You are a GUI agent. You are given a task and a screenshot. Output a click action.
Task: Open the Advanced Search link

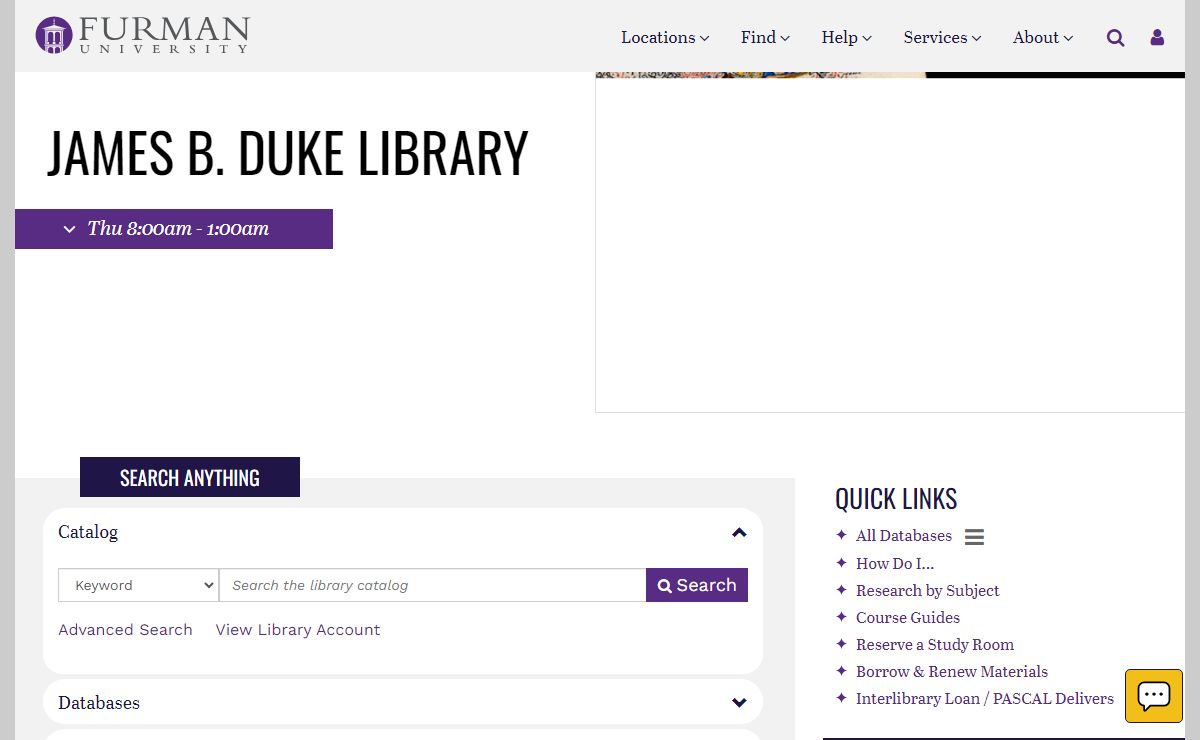(x=125, y=630)
